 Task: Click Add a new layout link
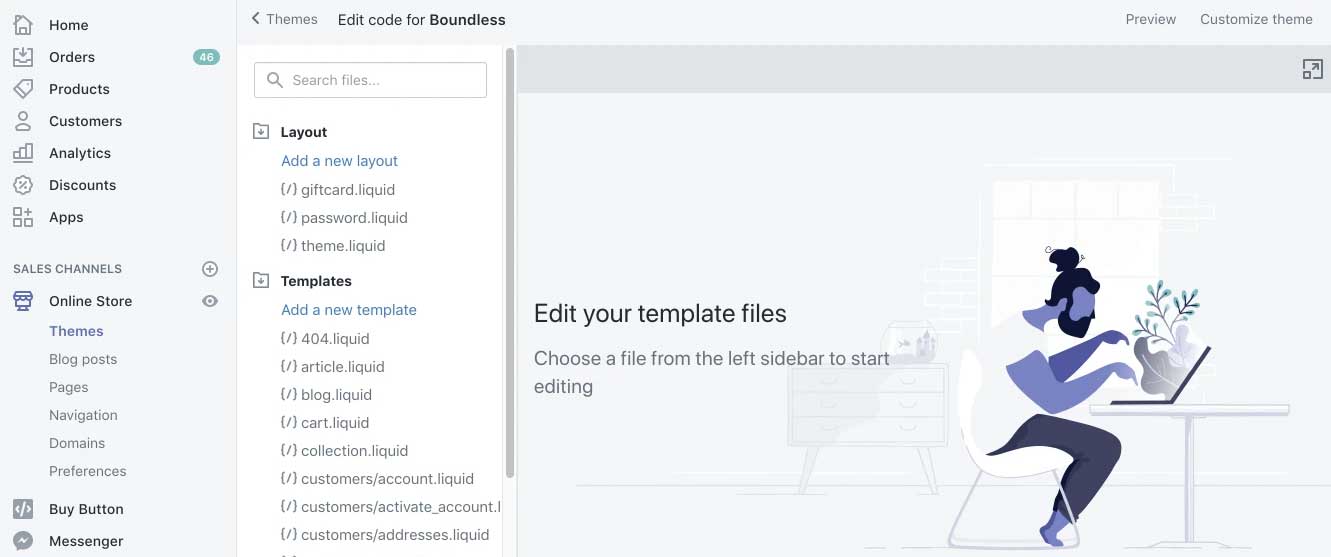click(339, 161)
